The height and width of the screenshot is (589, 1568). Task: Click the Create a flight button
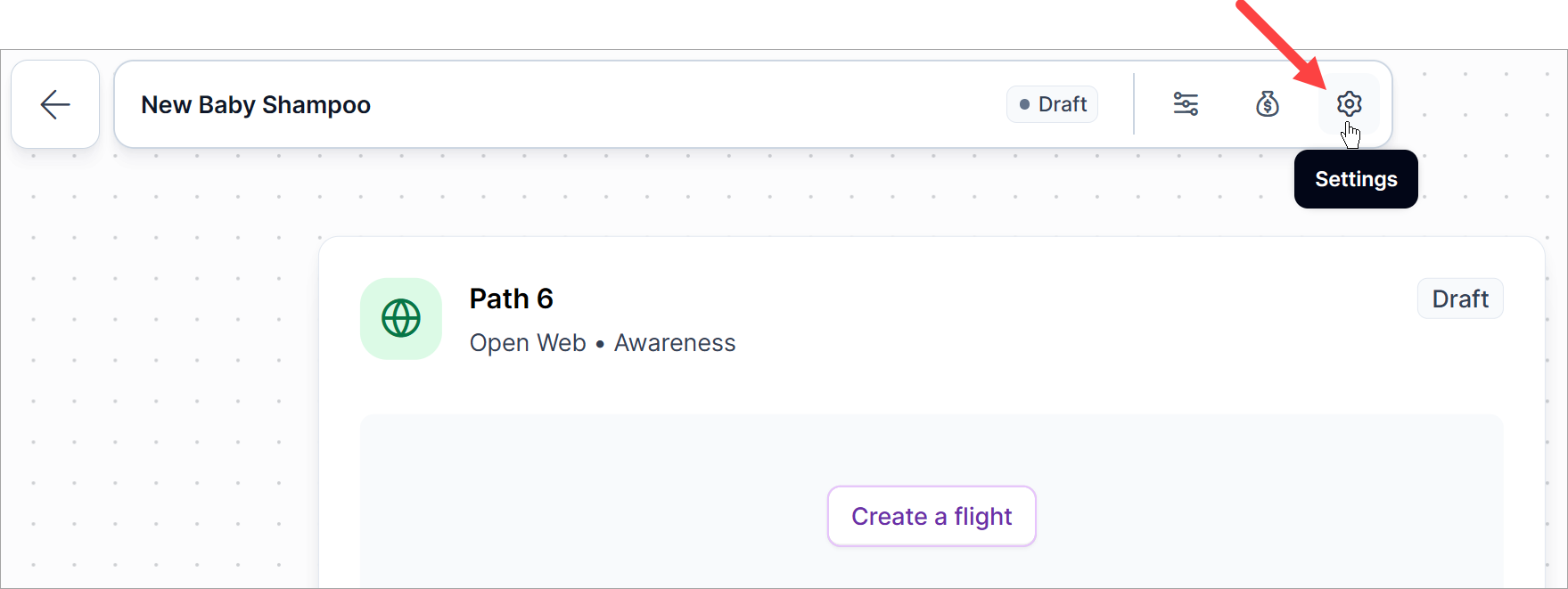(932, 516)
